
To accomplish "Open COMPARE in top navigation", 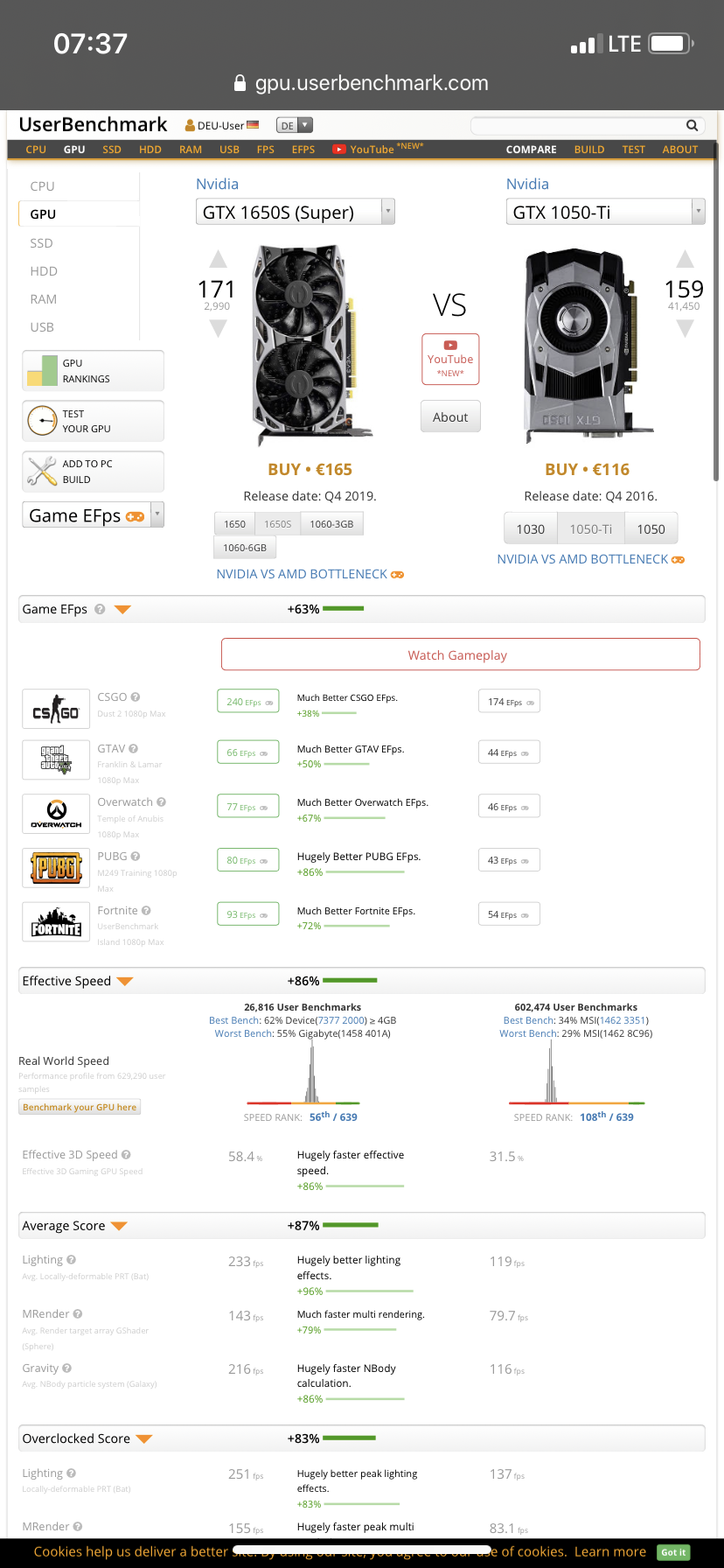I will [x=532, y=150].
